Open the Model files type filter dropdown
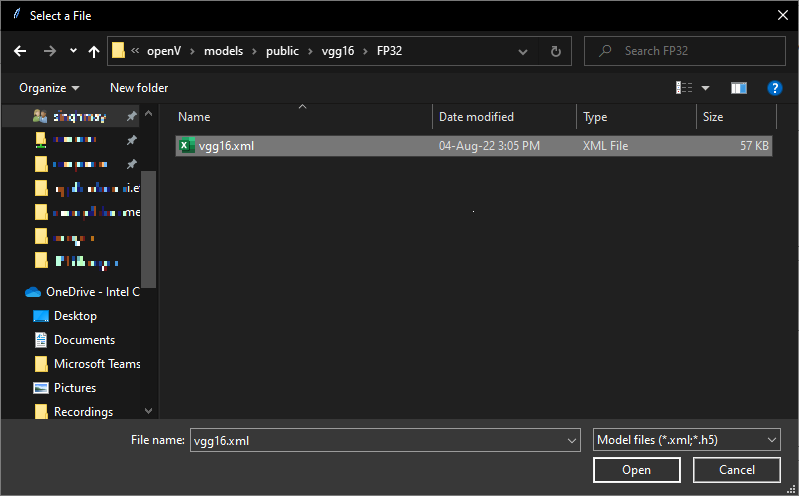 pos(686,440)
